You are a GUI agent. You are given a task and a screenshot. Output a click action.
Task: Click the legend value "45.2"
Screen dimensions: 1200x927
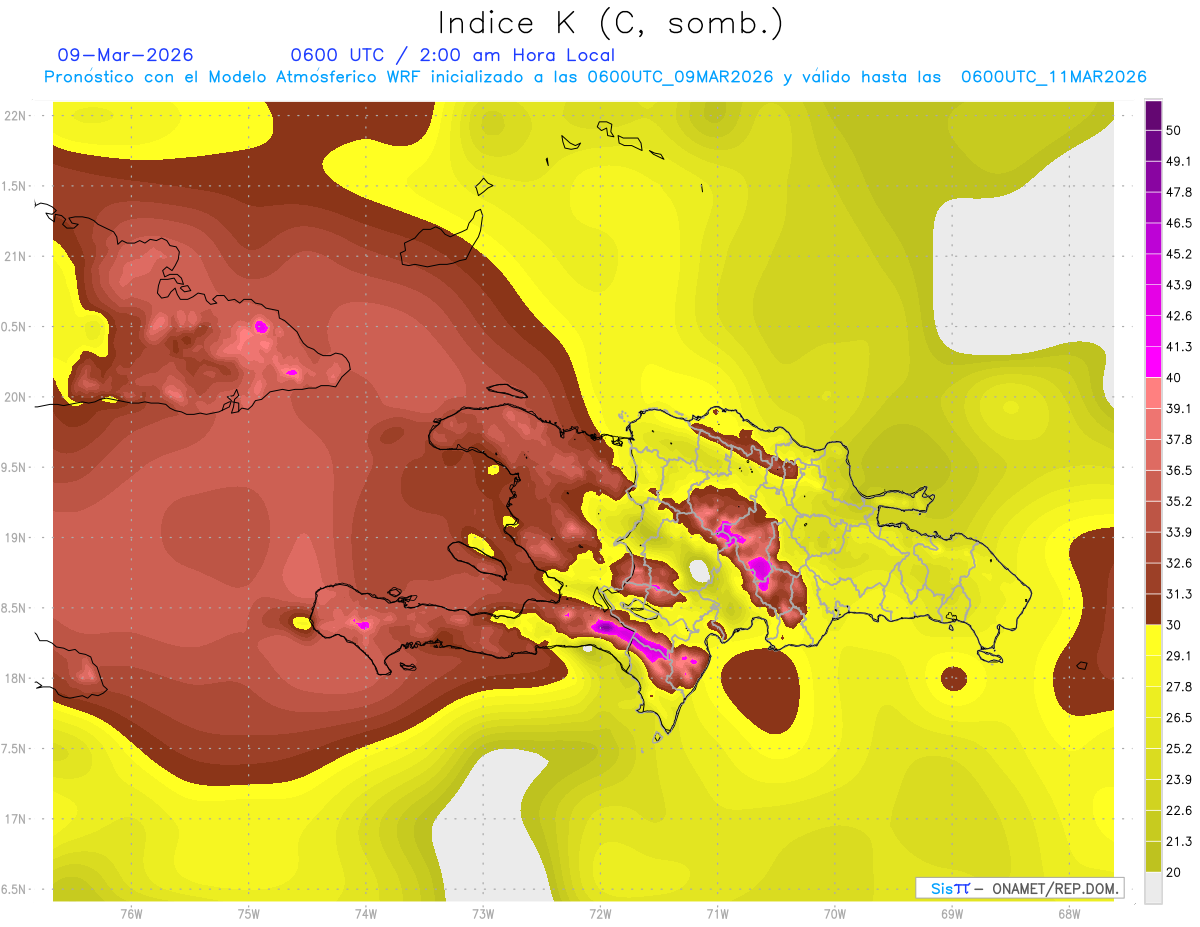(1177, 253)
